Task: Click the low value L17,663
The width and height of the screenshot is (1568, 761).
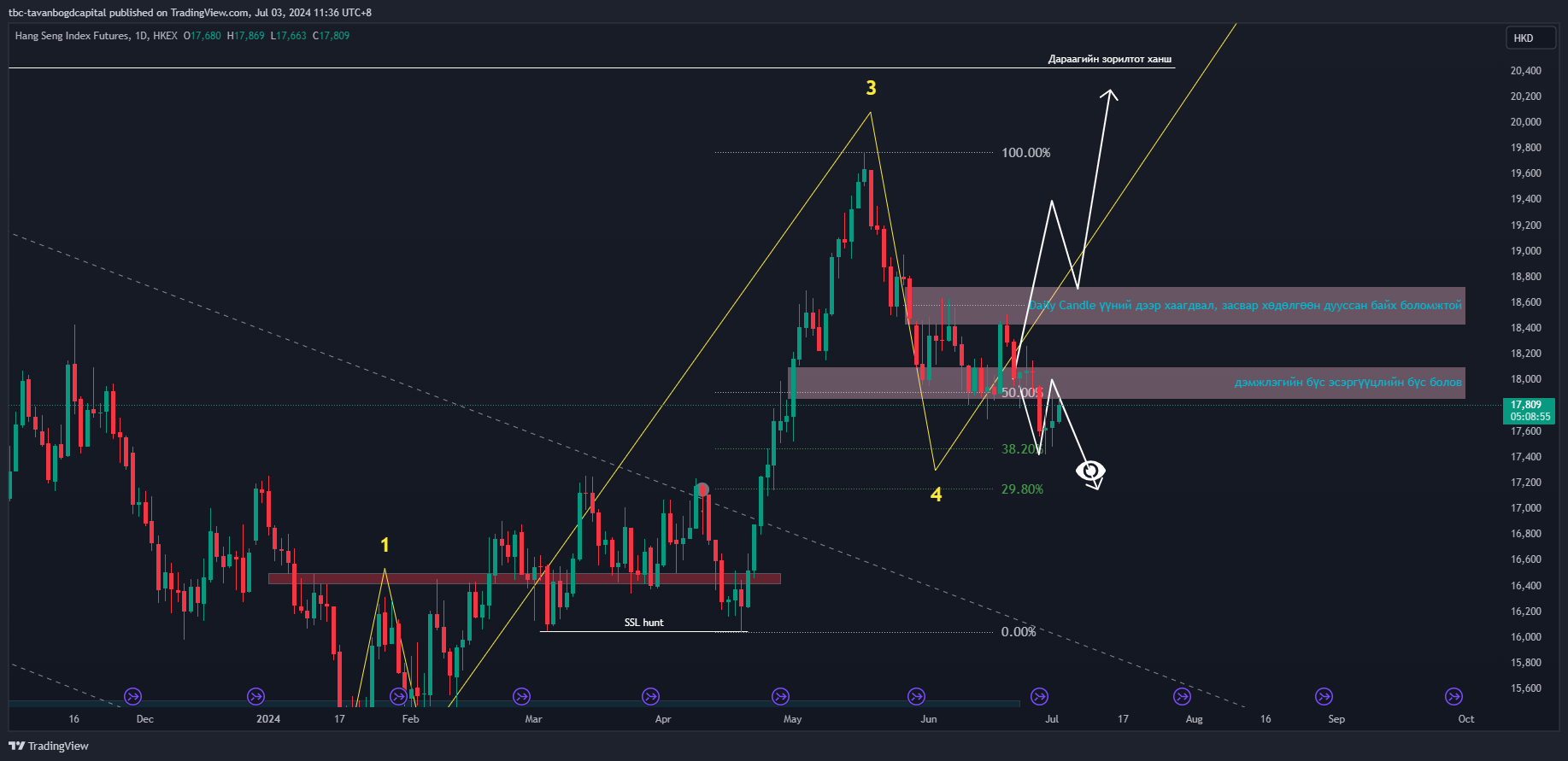Action: click(288, 36)
